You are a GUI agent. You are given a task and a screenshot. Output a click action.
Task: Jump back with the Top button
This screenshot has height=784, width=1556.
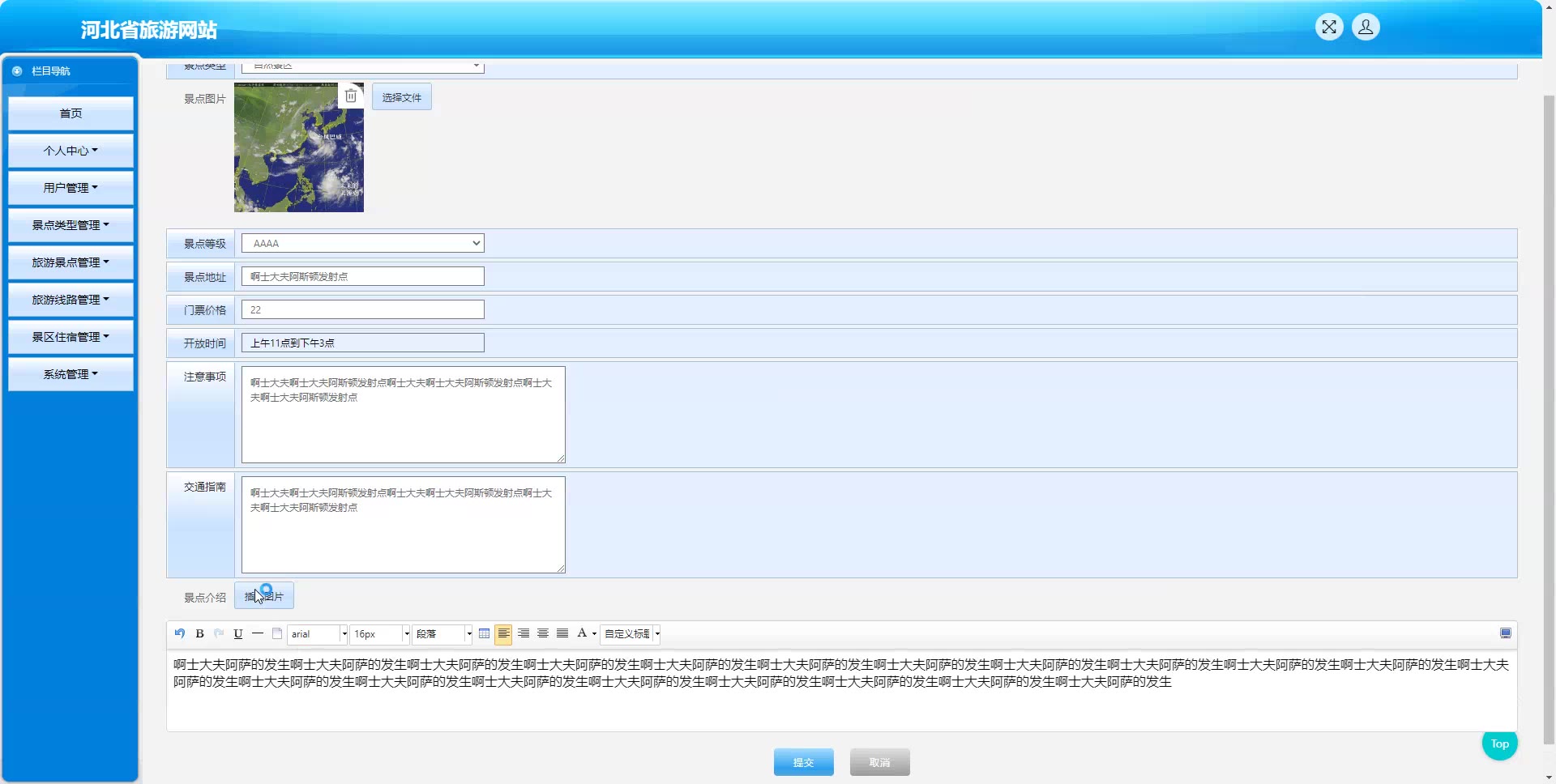point(1500,744)
